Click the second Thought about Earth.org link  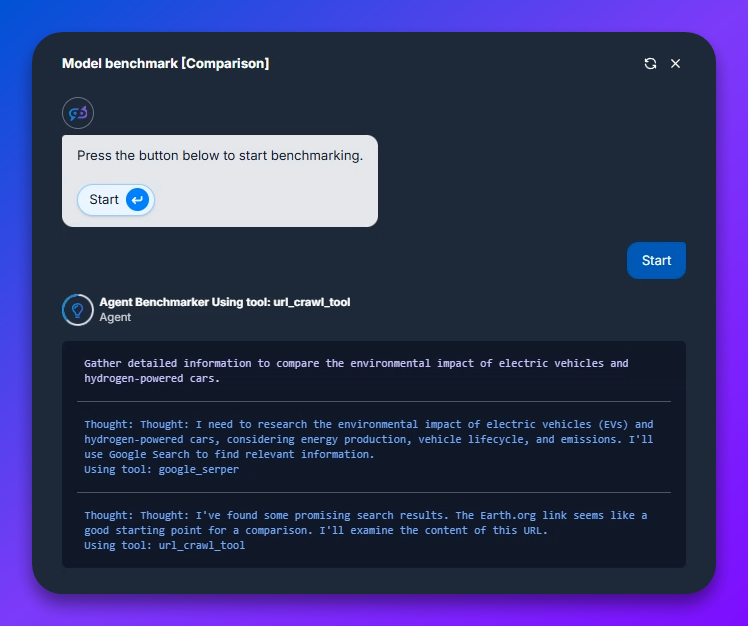click(365, 523)
